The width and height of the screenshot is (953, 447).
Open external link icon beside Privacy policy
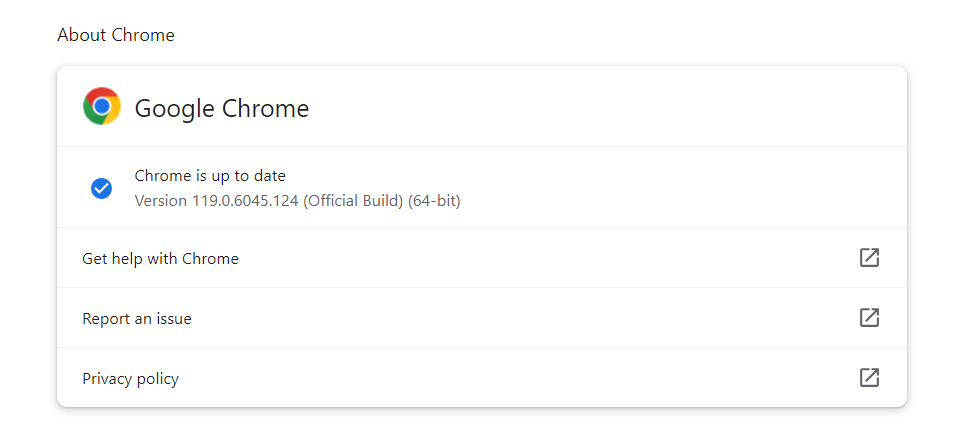[869, 378]
